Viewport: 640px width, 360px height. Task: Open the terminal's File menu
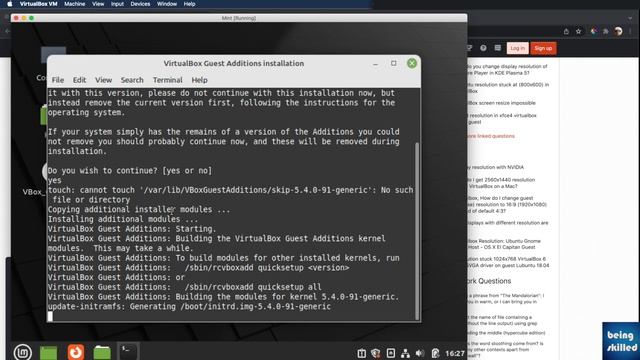click(58, 80)
